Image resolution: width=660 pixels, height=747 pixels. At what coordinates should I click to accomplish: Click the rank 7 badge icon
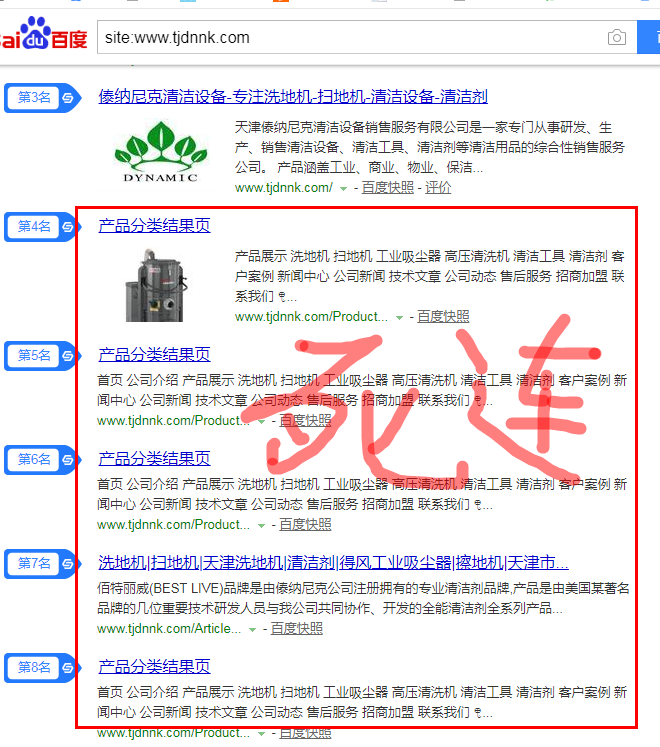[43, 564]
